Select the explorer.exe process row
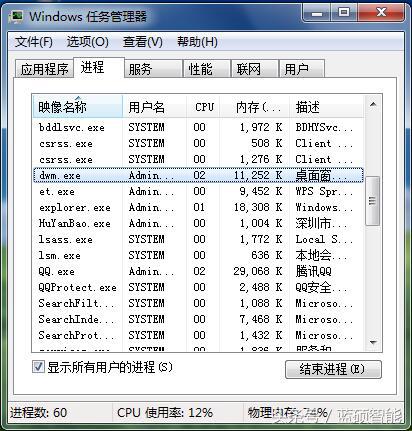 pyautogui.click(x=198, y=207)
